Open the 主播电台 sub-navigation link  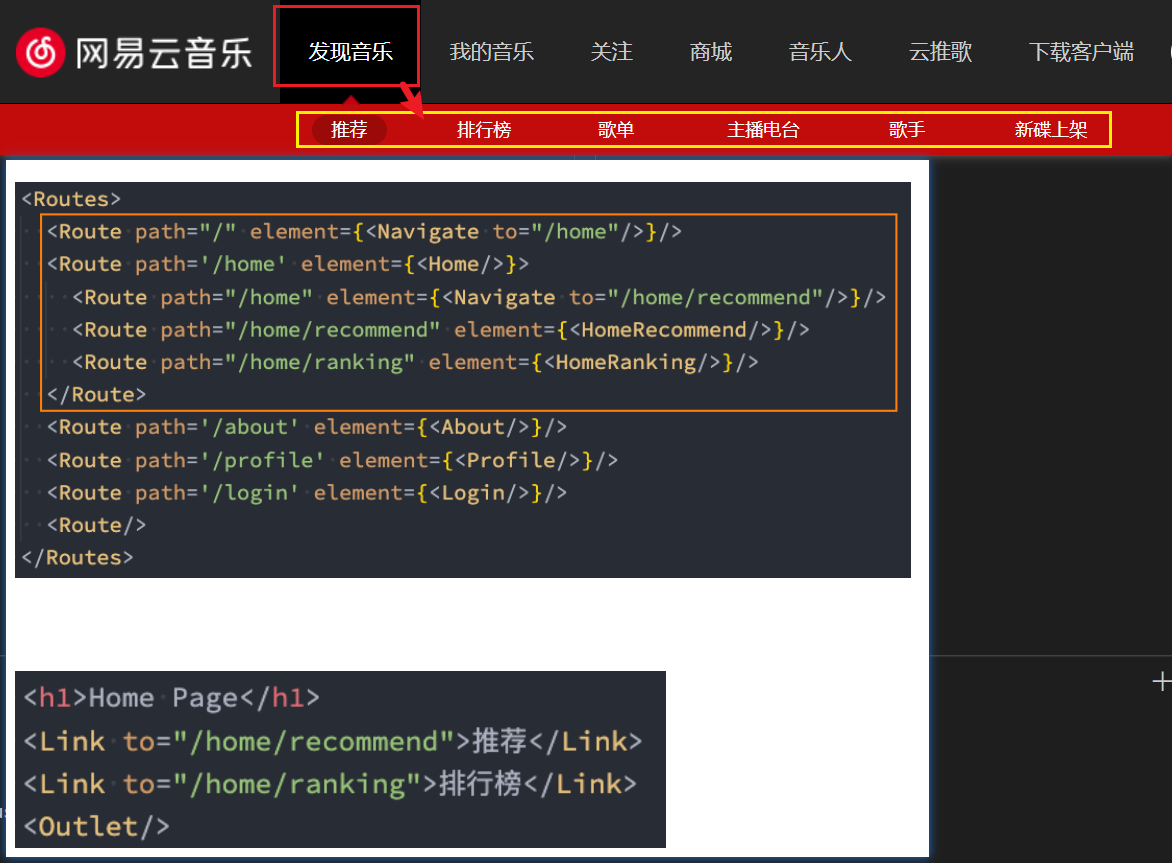pyautogui.click(x=763, y=129)
